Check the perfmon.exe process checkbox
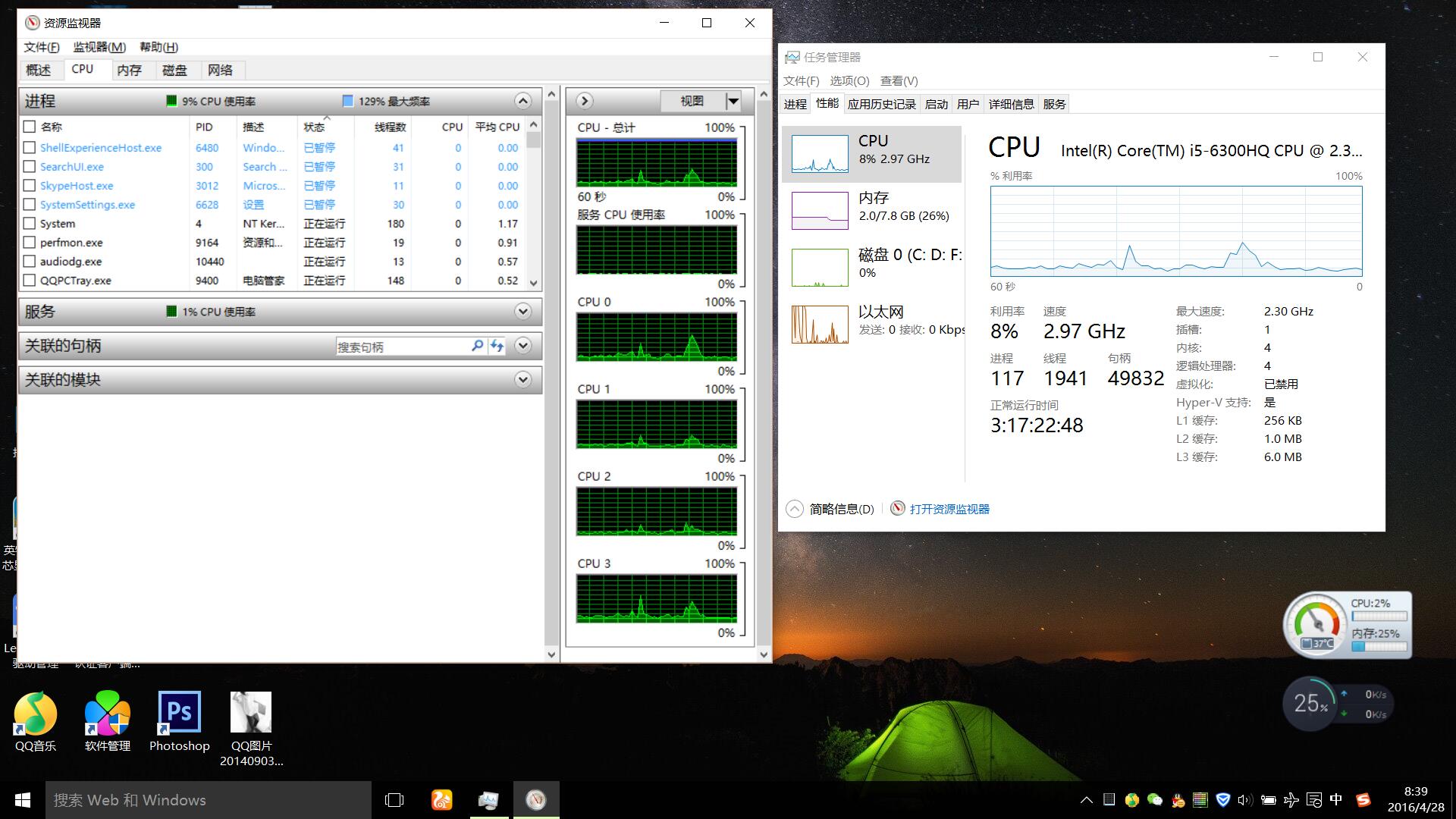This screenshot has width=1456, height=819. [30, 243]
